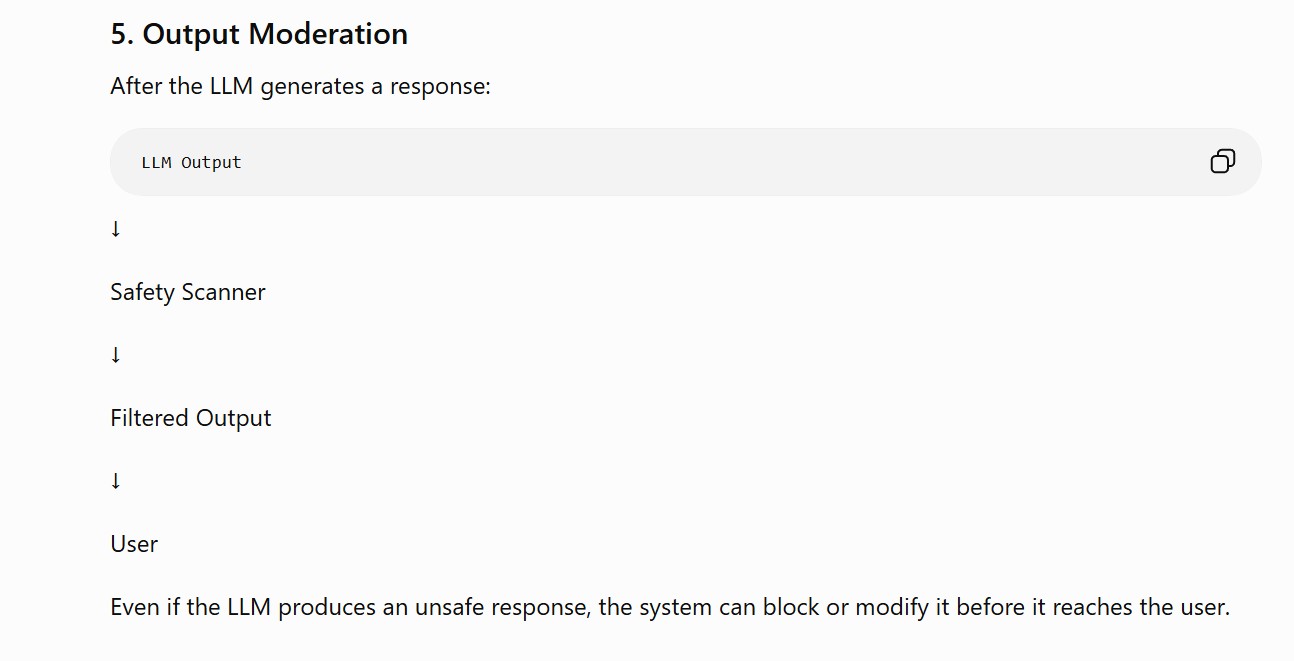Click the word 'Moderation' in the heading

tap(328, 34)
